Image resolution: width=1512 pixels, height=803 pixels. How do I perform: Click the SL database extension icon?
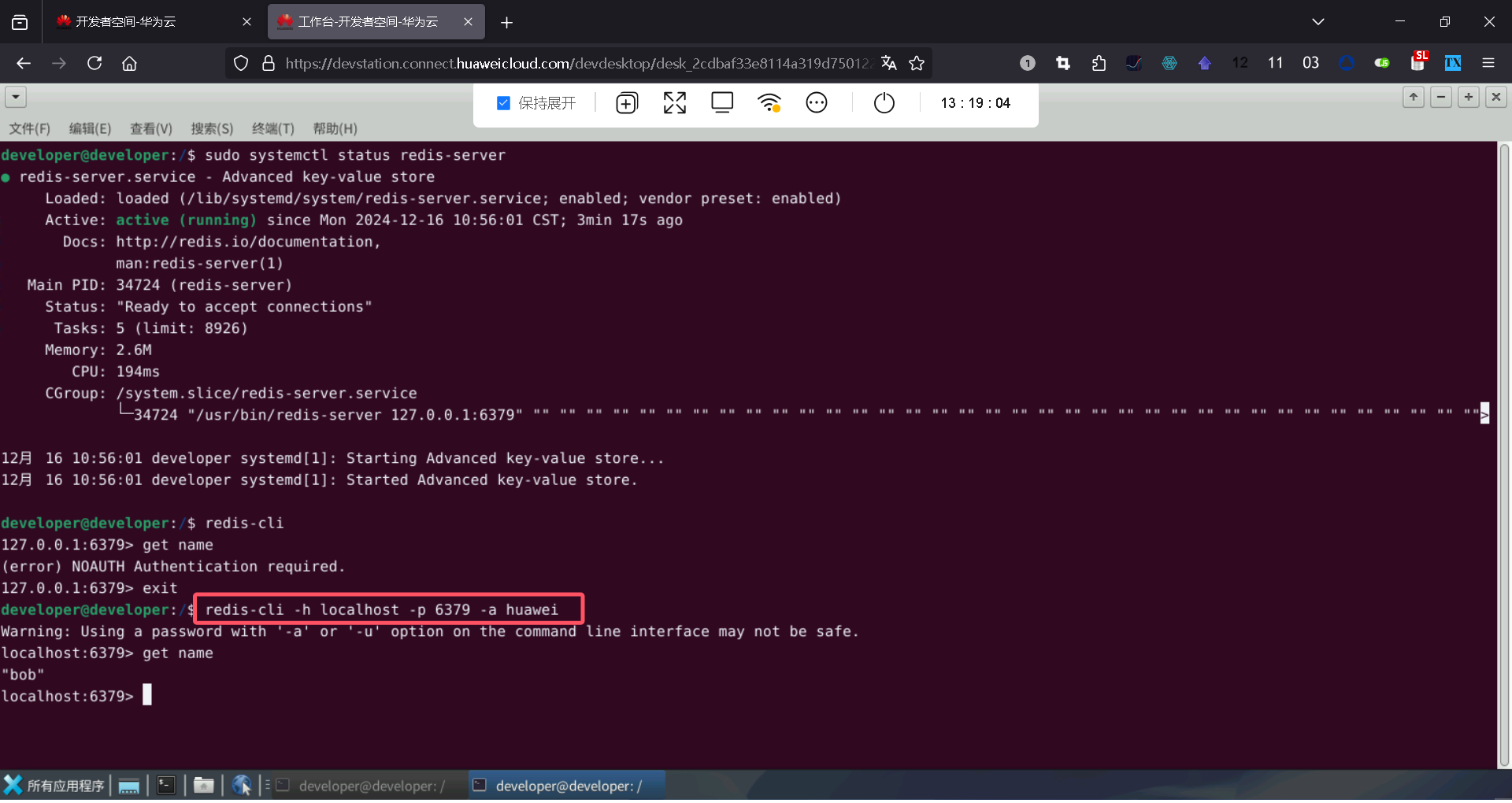(1418, 61)
